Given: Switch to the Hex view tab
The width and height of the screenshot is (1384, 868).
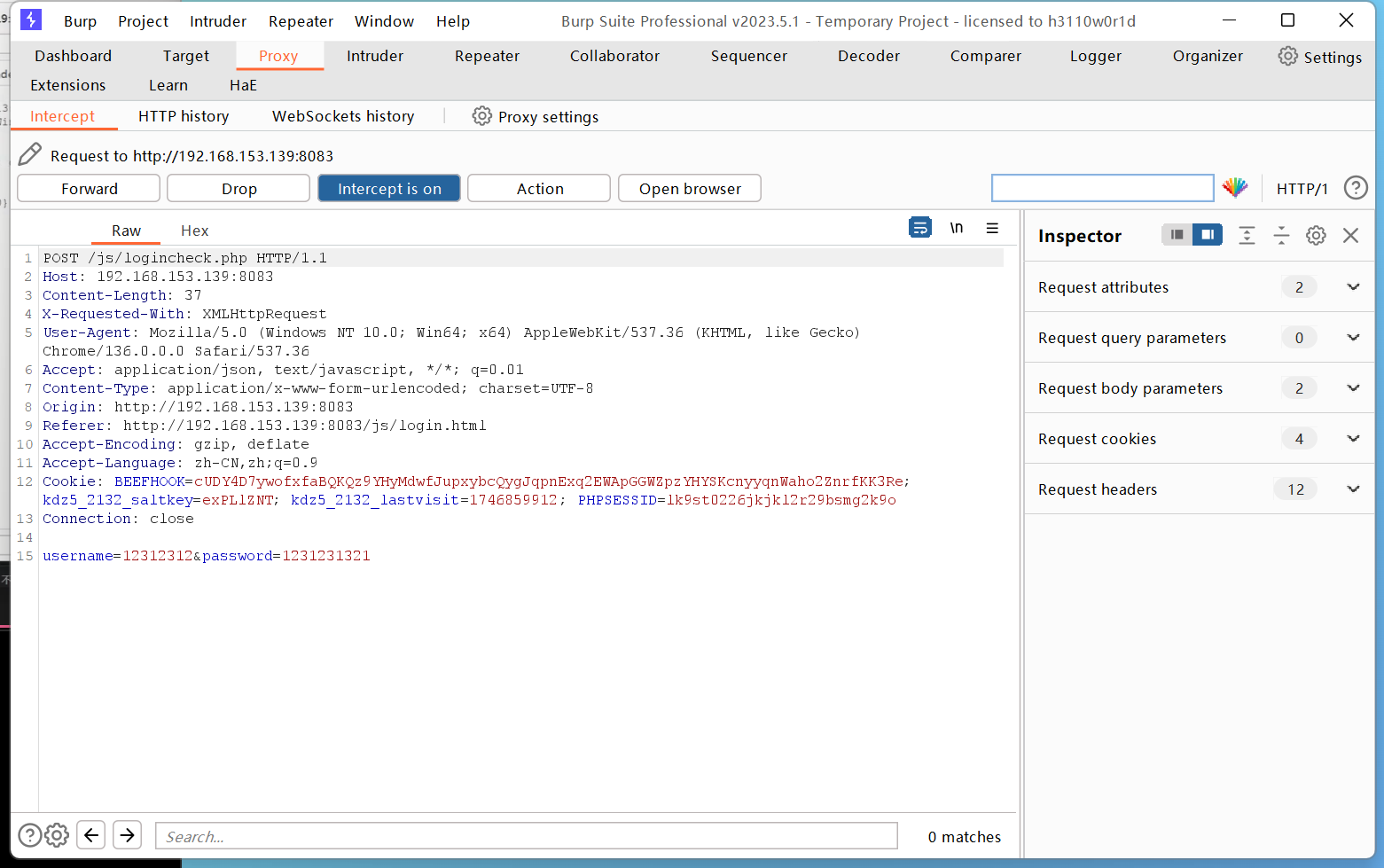Looking at the screenshot, I should 195,231.
